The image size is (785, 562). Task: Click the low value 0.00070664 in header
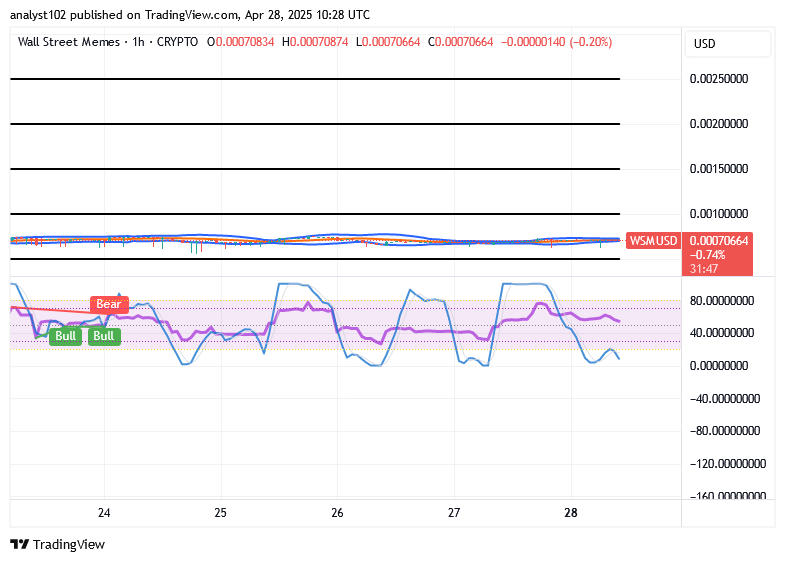tap(391, 42)
